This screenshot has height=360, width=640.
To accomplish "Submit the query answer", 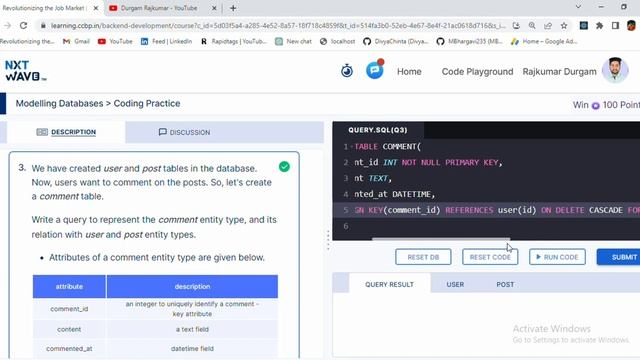I will pos(619,257).
